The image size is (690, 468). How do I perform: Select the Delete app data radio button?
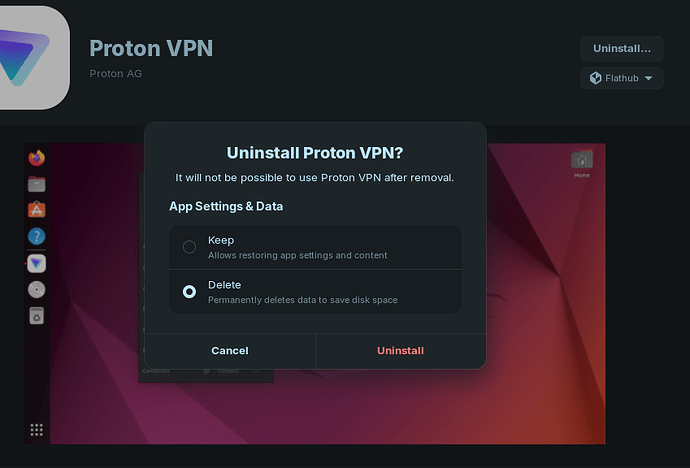click(189, 292)
